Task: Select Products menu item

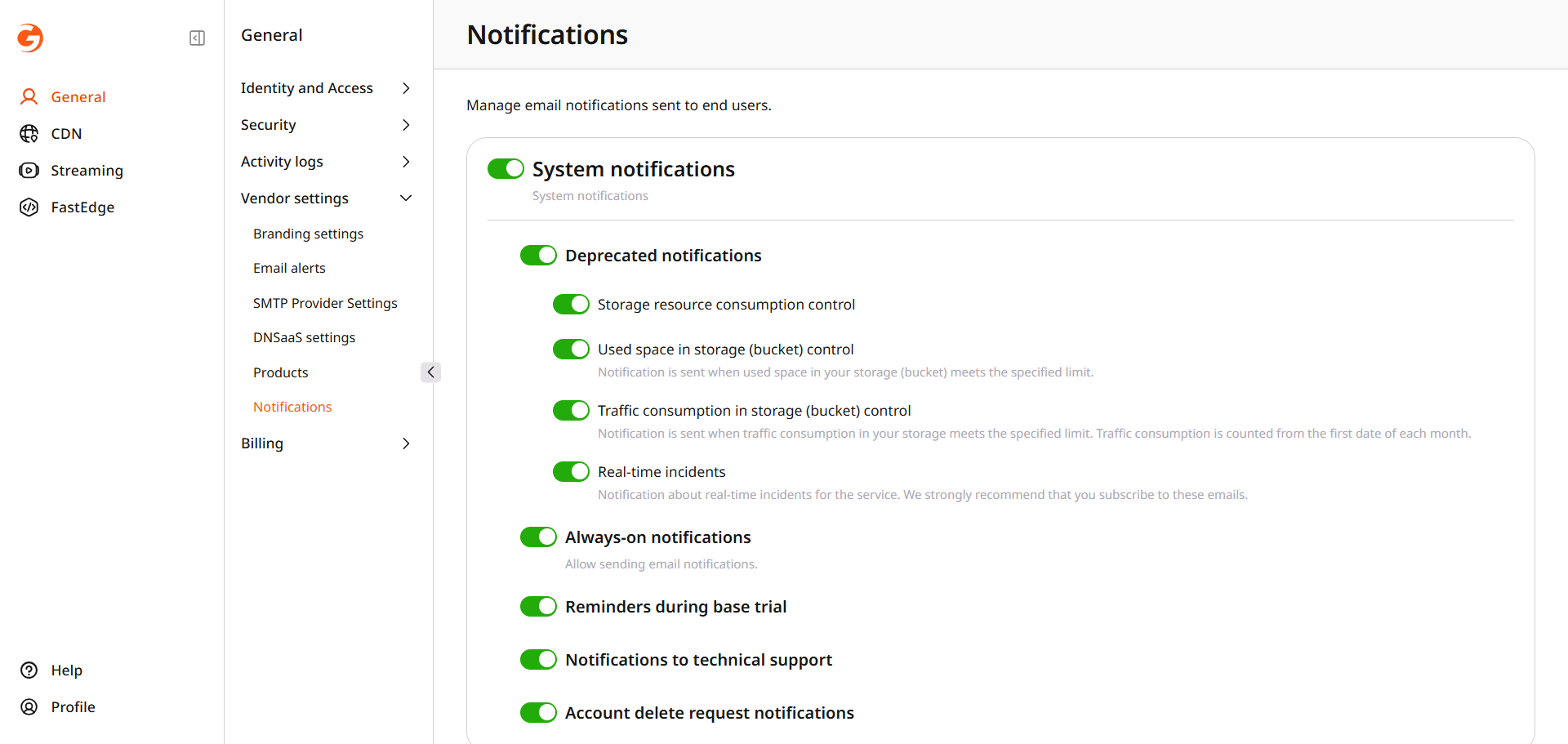Action: coord(280,372)
